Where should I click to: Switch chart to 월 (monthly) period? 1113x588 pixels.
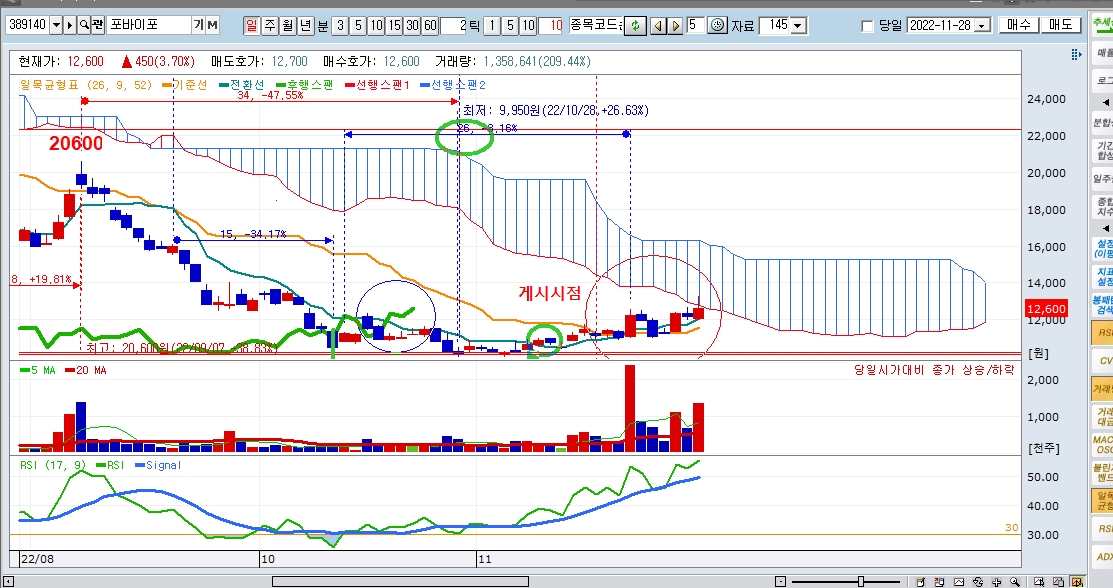(x=287, y=25)
